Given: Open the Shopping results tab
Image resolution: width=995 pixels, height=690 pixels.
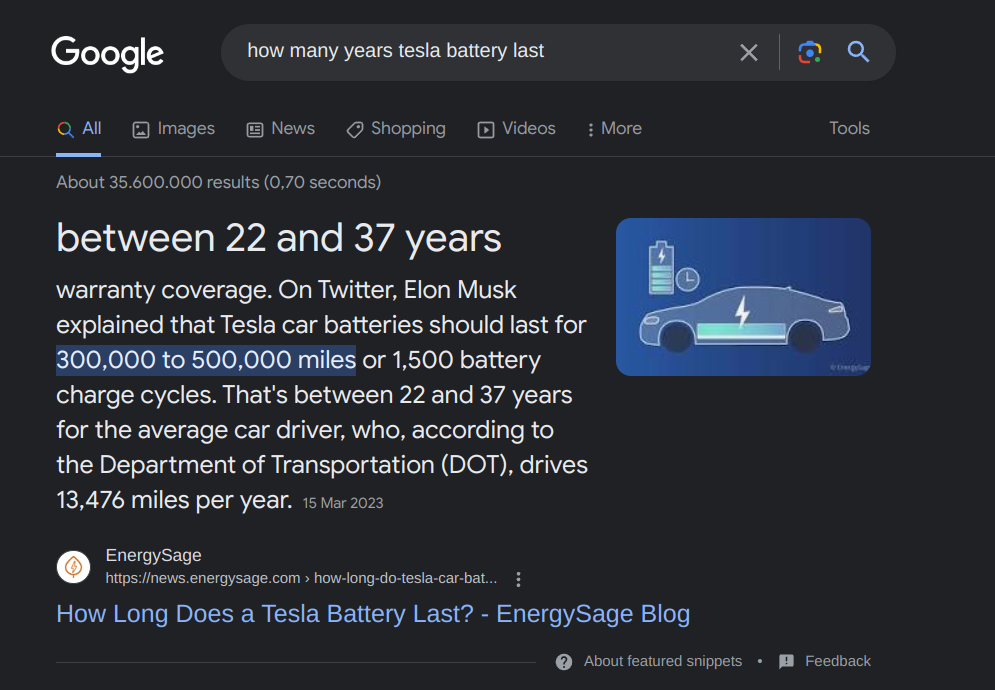Looking at the screenshot, I should pyautogui.click(x=396, y=129).
